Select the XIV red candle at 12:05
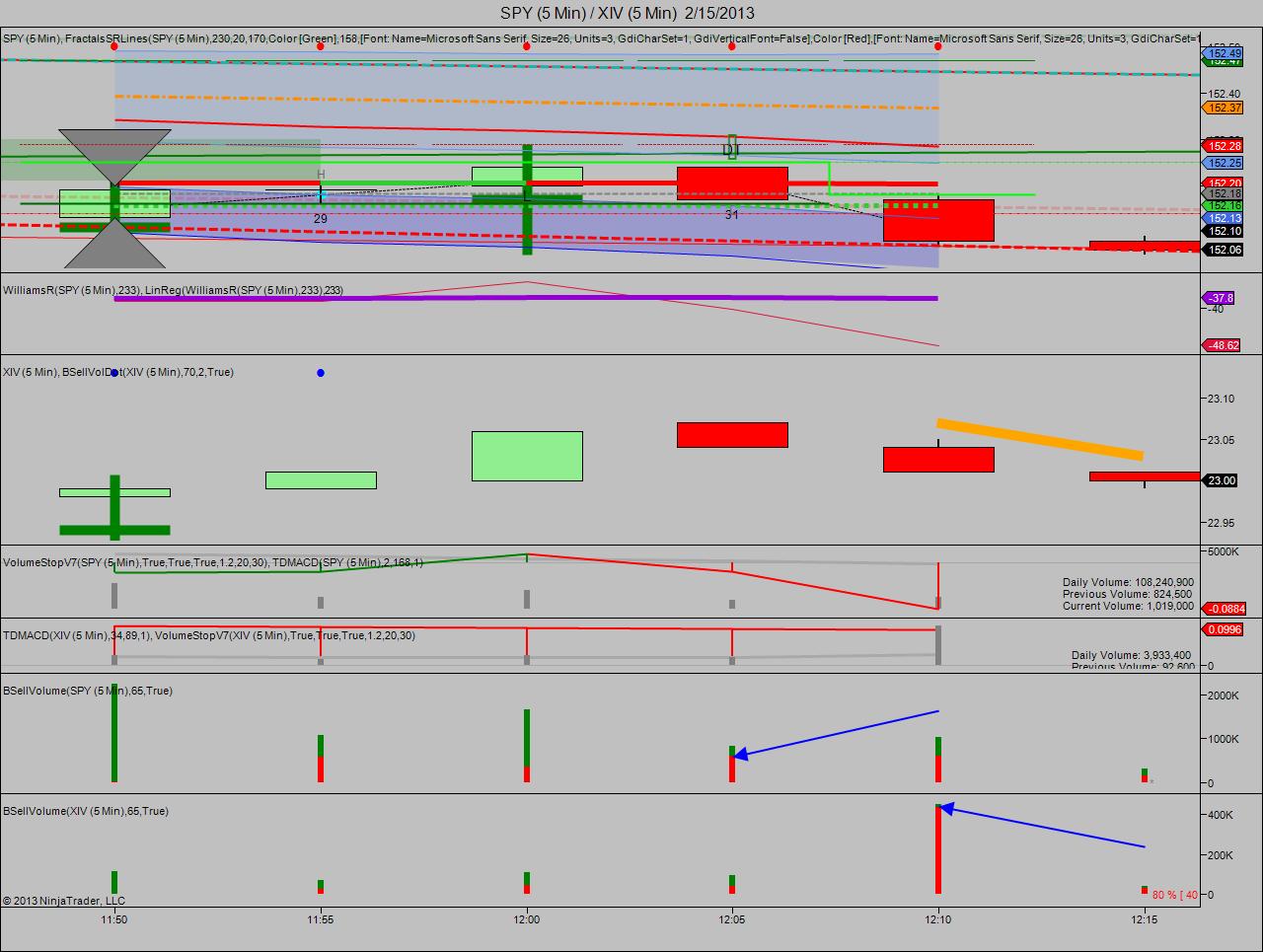1263x952 pixels. click(732, 435)
